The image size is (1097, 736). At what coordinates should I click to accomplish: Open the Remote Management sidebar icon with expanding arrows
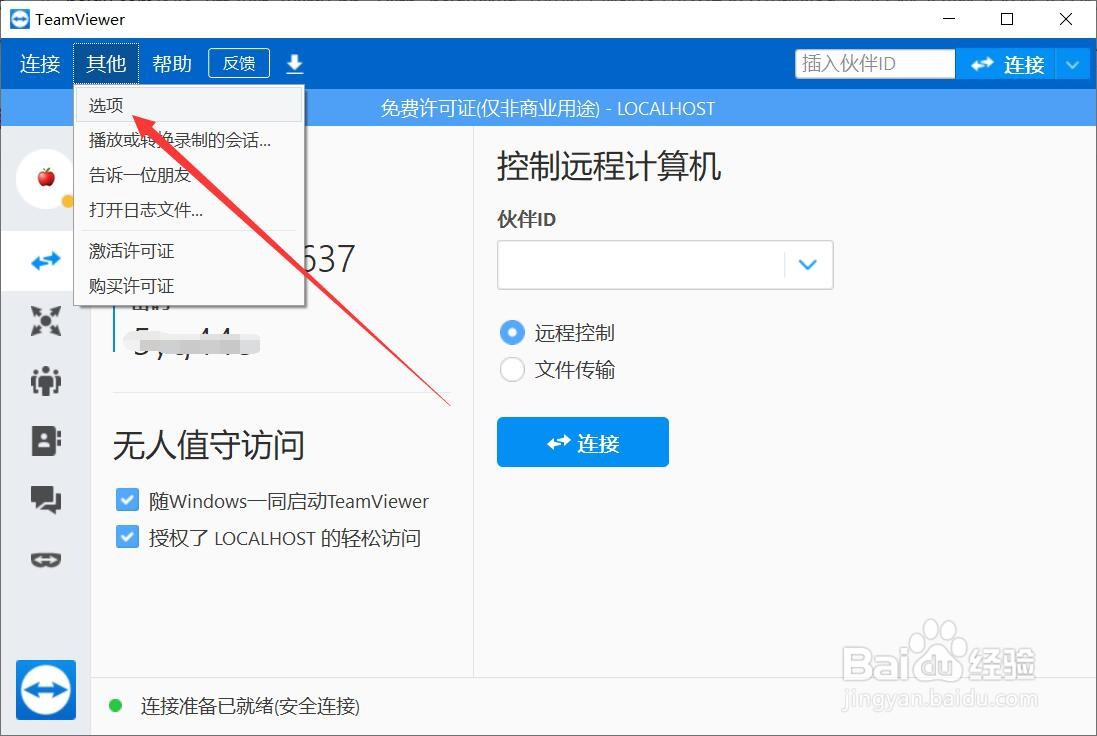[x=45, y=321]
